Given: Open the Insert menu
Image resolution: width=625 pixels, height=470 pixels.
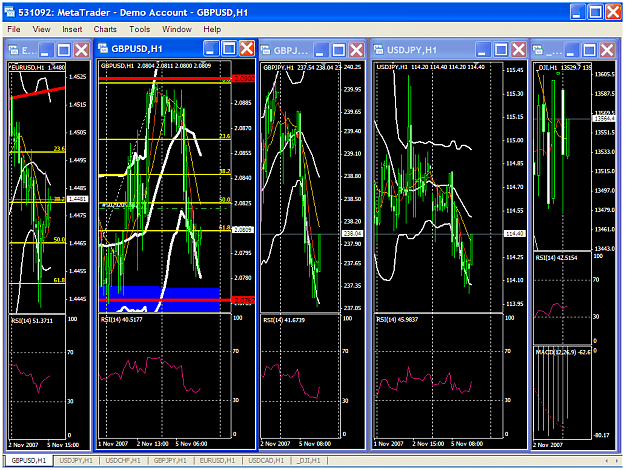Looking at the screenshot, I should tap(72, 29).
